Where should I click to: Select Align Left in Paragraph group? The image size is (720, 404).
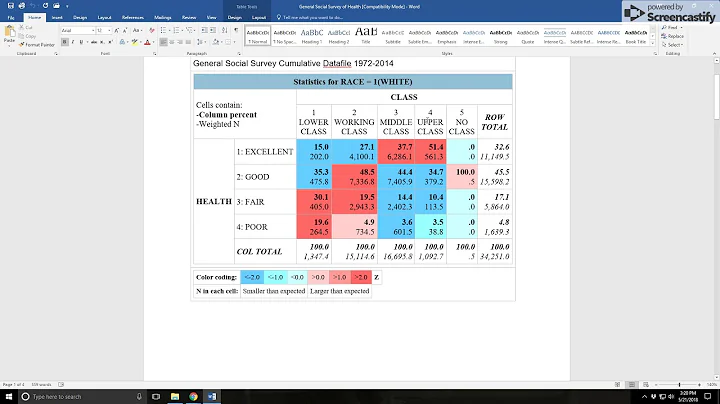163,42
